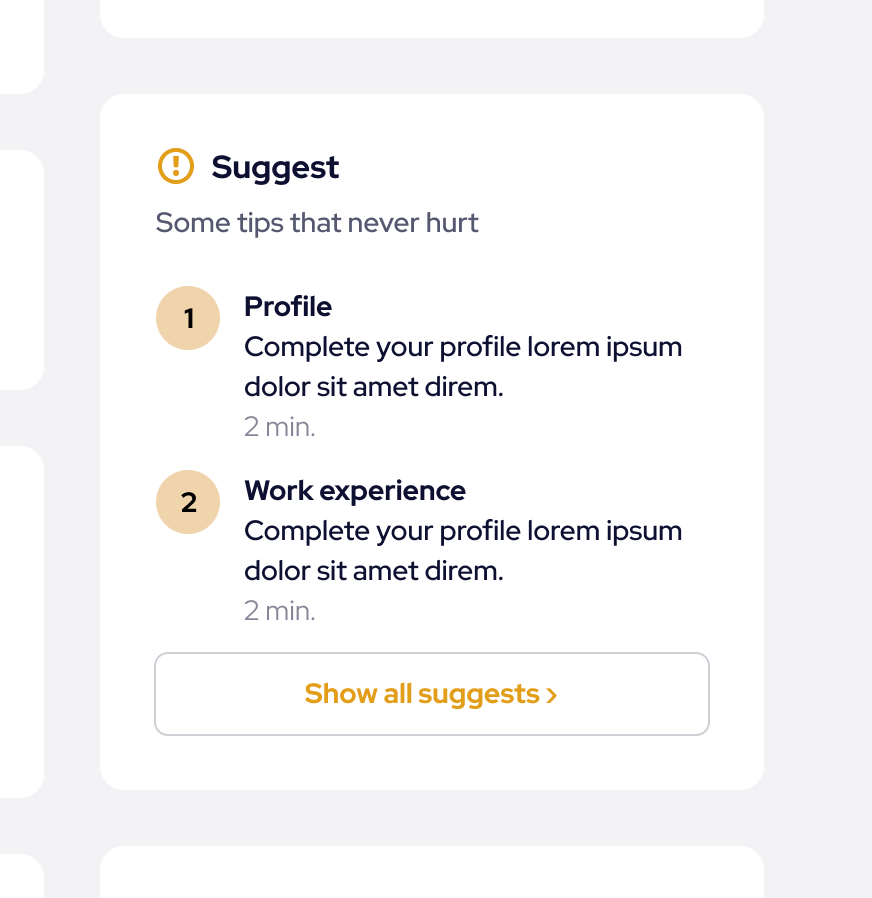Open the Work experience suggestion title

click(355, 490)
